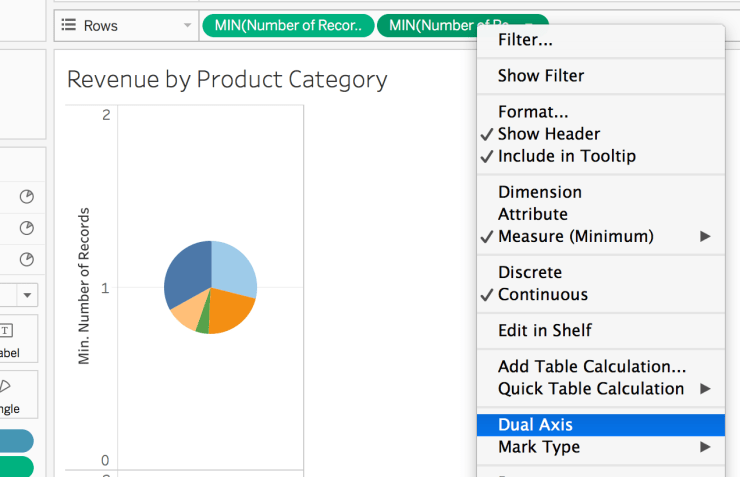Screen dimensions: 740x477
Task: Click the first MIN(Number of Records) pill
Action: pyautogui.click(x=288, y=25)
